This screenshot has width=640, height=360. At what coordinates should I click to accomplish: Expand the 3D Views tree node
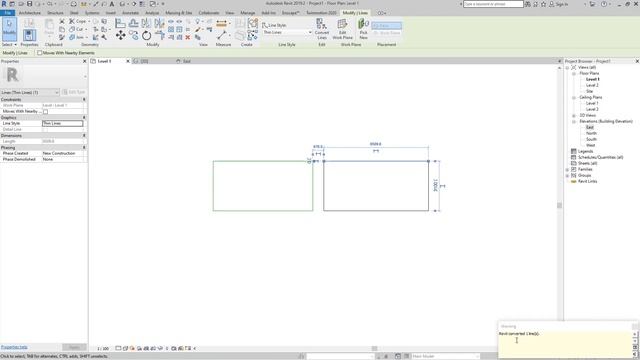(x=573, y=116)
